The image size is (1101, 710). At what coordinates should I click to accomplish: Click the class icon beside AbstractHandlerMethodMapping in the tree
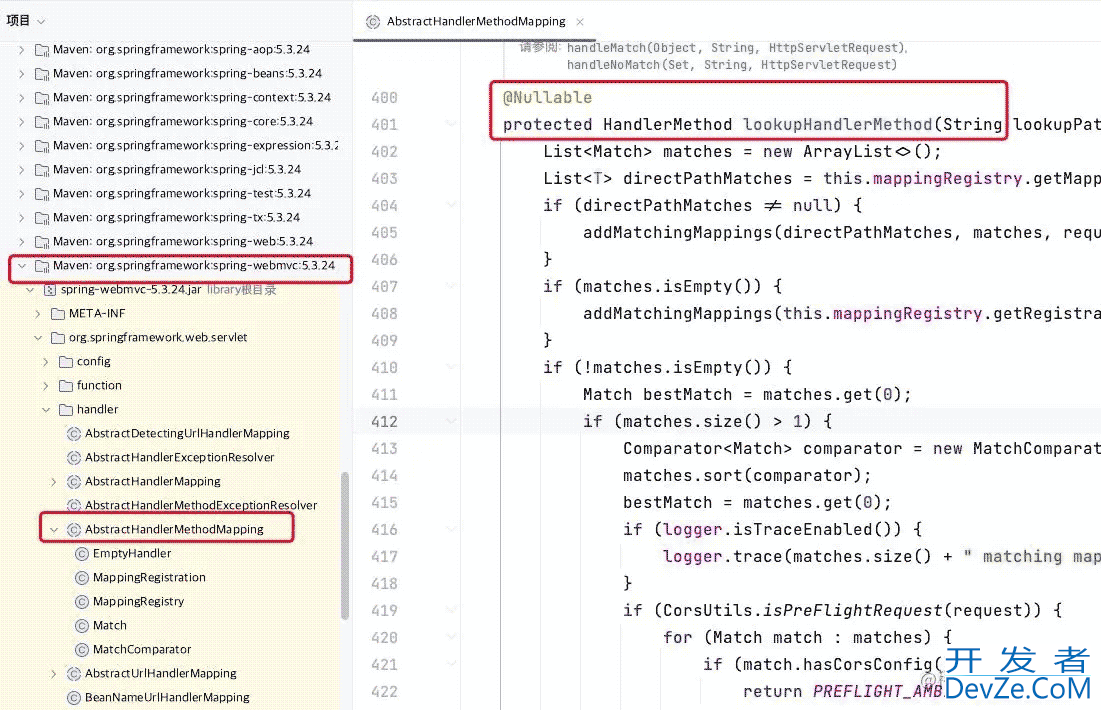pyautogui.click(x=74, y=530)
